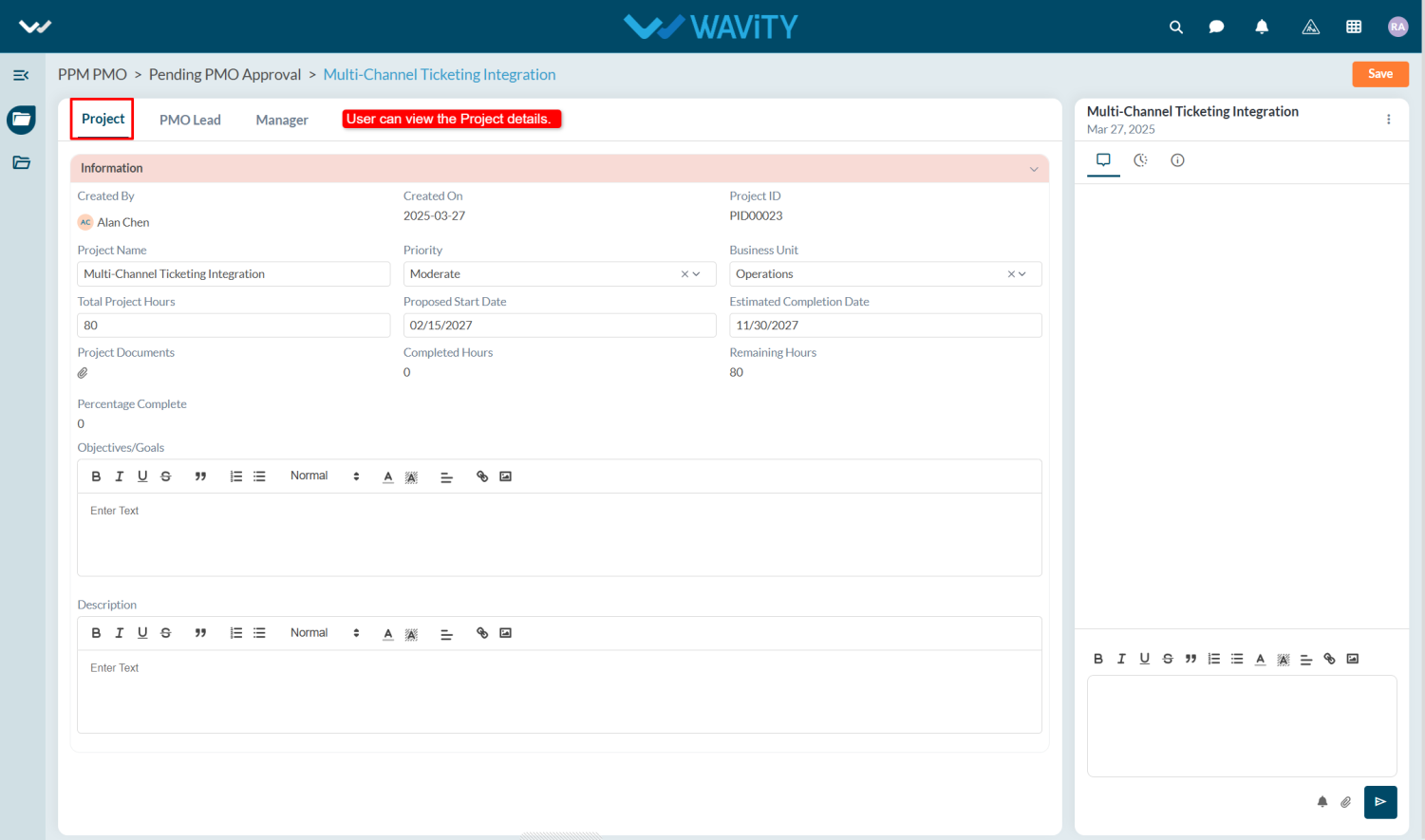The height and width of the screenshot is (840, 1425).
Task: Click the Project Name input field
Action: [234, 274]
